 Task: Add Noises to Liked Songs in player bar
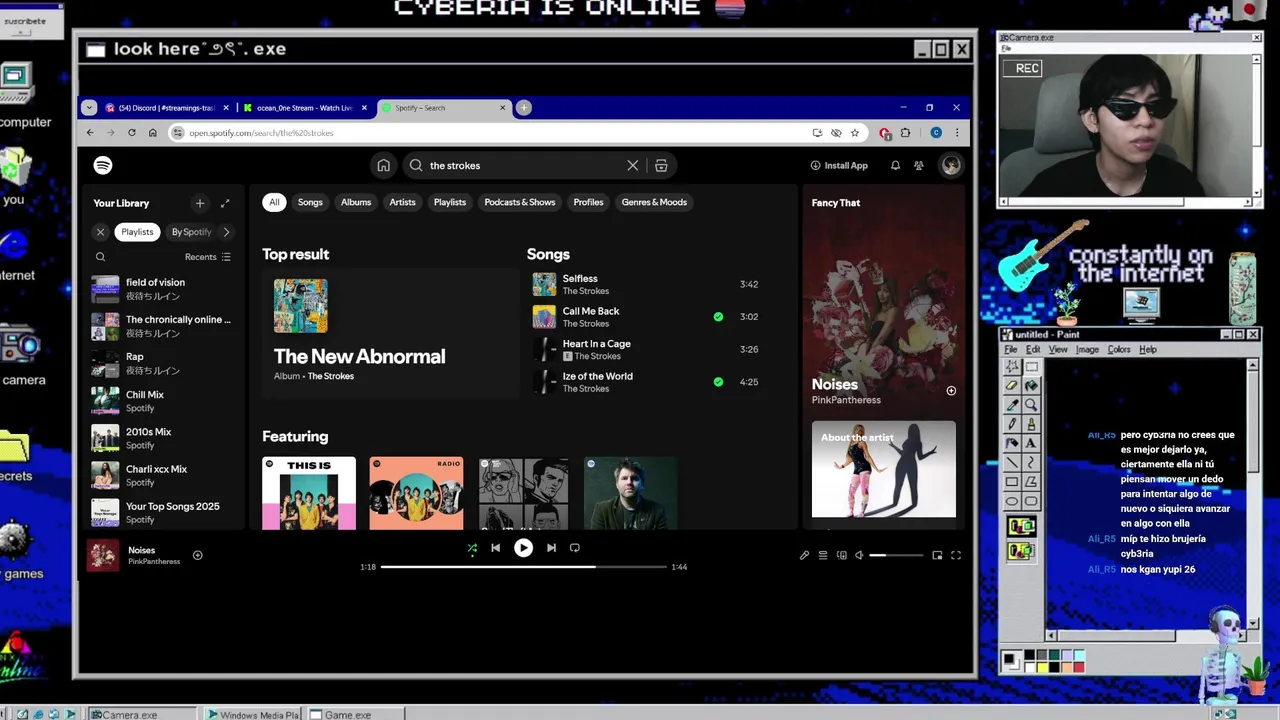click(x=197, y=555)
